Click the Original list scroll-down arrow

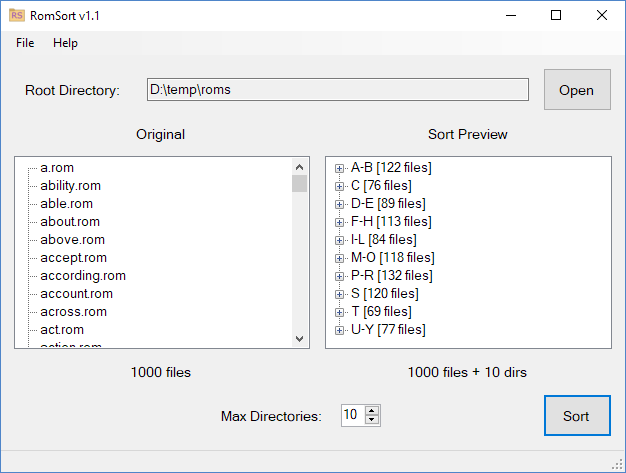point(299,339)
